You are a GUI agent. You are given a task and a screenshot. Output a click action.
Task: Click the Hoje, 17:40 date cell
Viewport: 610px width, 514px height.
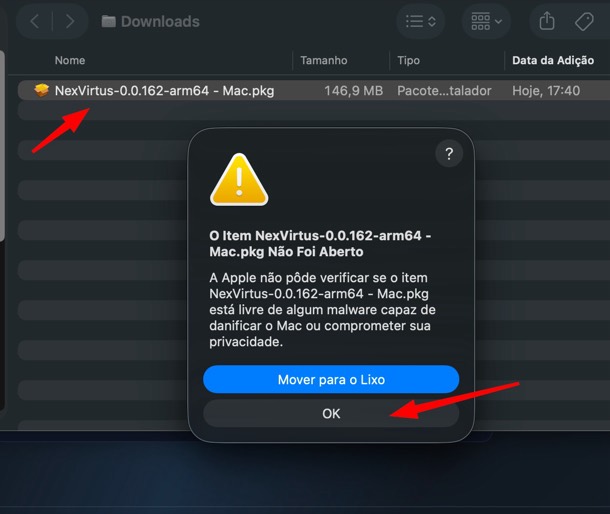tap(546, 91)
